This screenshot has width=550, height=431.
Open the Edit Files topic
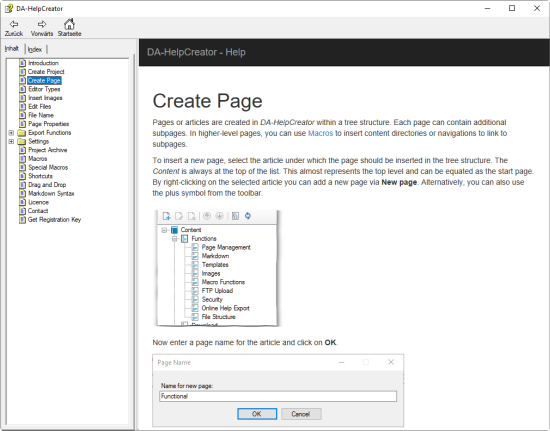point(40,106)
